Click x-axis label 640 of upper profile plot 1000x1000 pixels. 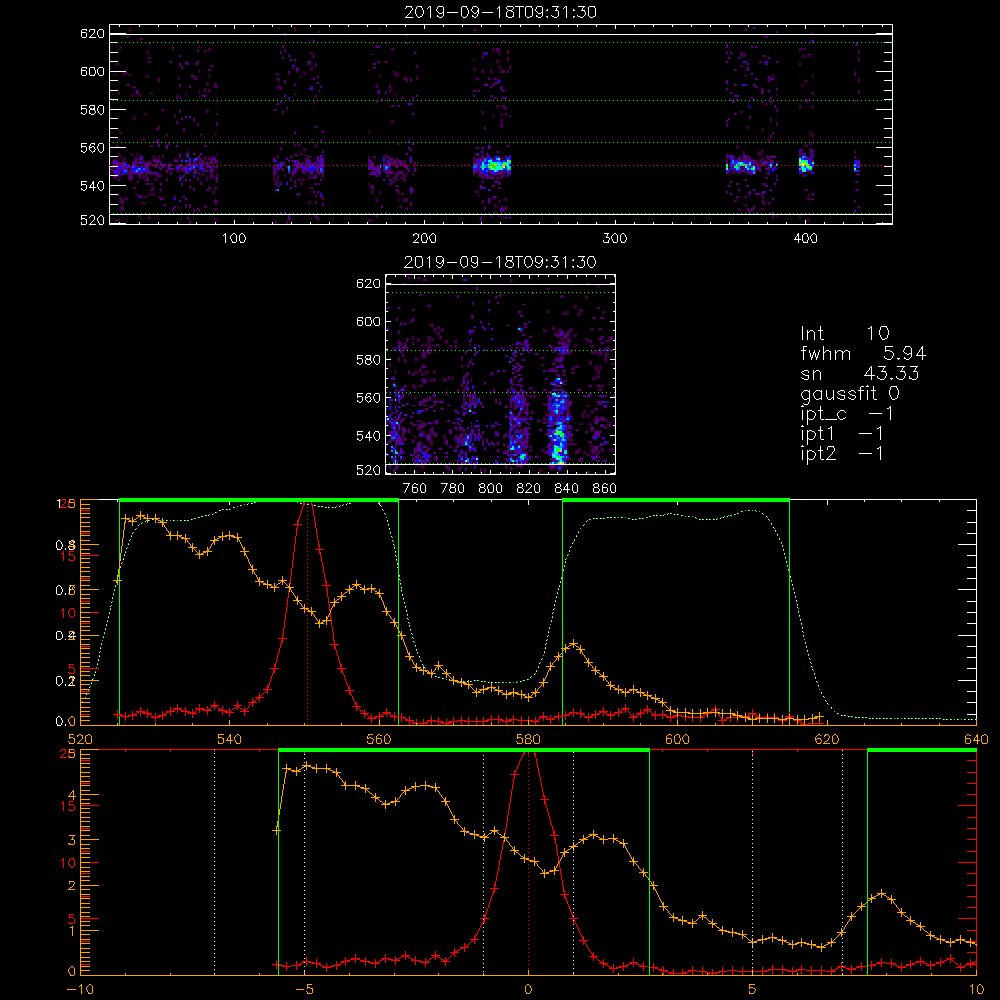[976, 740]
